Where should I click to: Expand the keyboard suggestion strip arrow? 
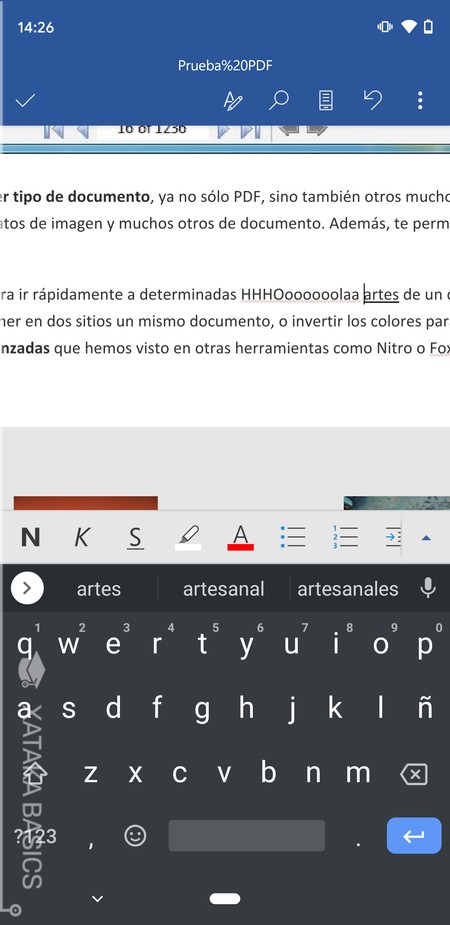point(27,588)
